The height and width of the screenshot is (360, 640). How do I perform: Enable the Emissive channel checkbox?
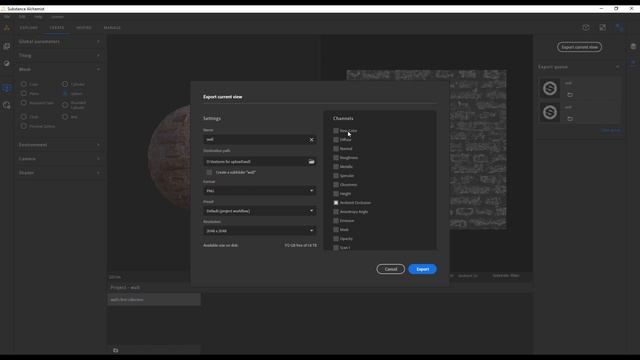coord(336,220)
